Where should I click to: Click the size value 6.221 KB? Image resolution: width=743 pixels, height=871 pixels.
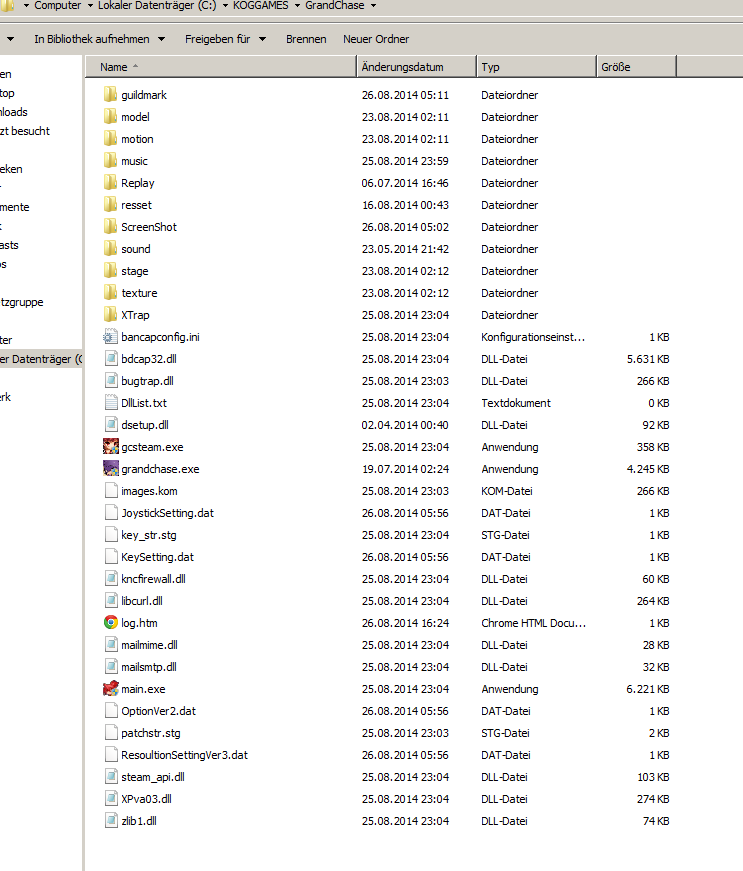pos(647,689)
